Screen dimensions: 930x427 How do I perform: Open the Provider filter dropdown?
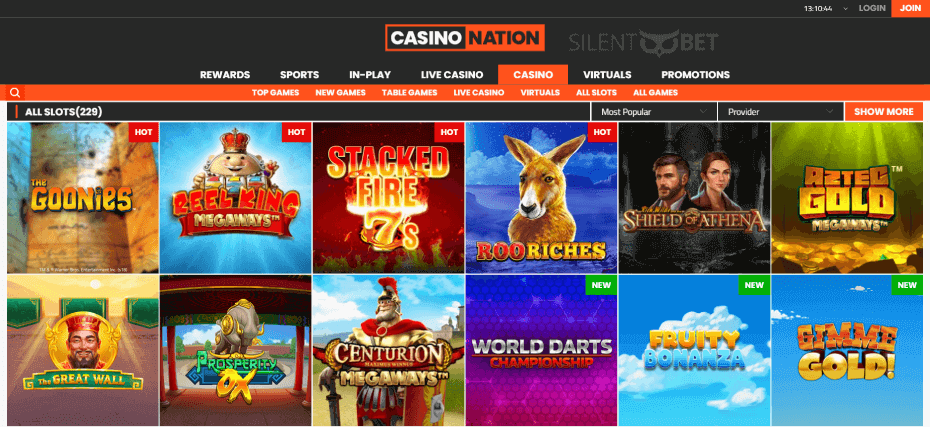click(780, 111)
